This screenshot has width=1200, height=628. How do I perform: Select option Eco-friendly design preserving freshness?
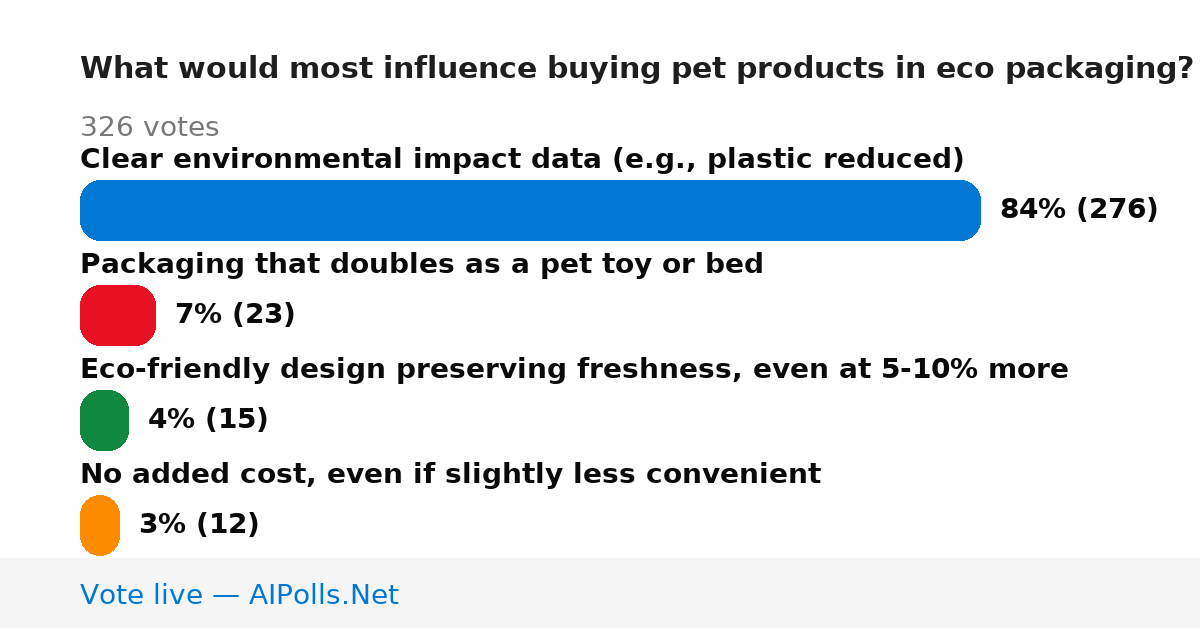(574, 369)
